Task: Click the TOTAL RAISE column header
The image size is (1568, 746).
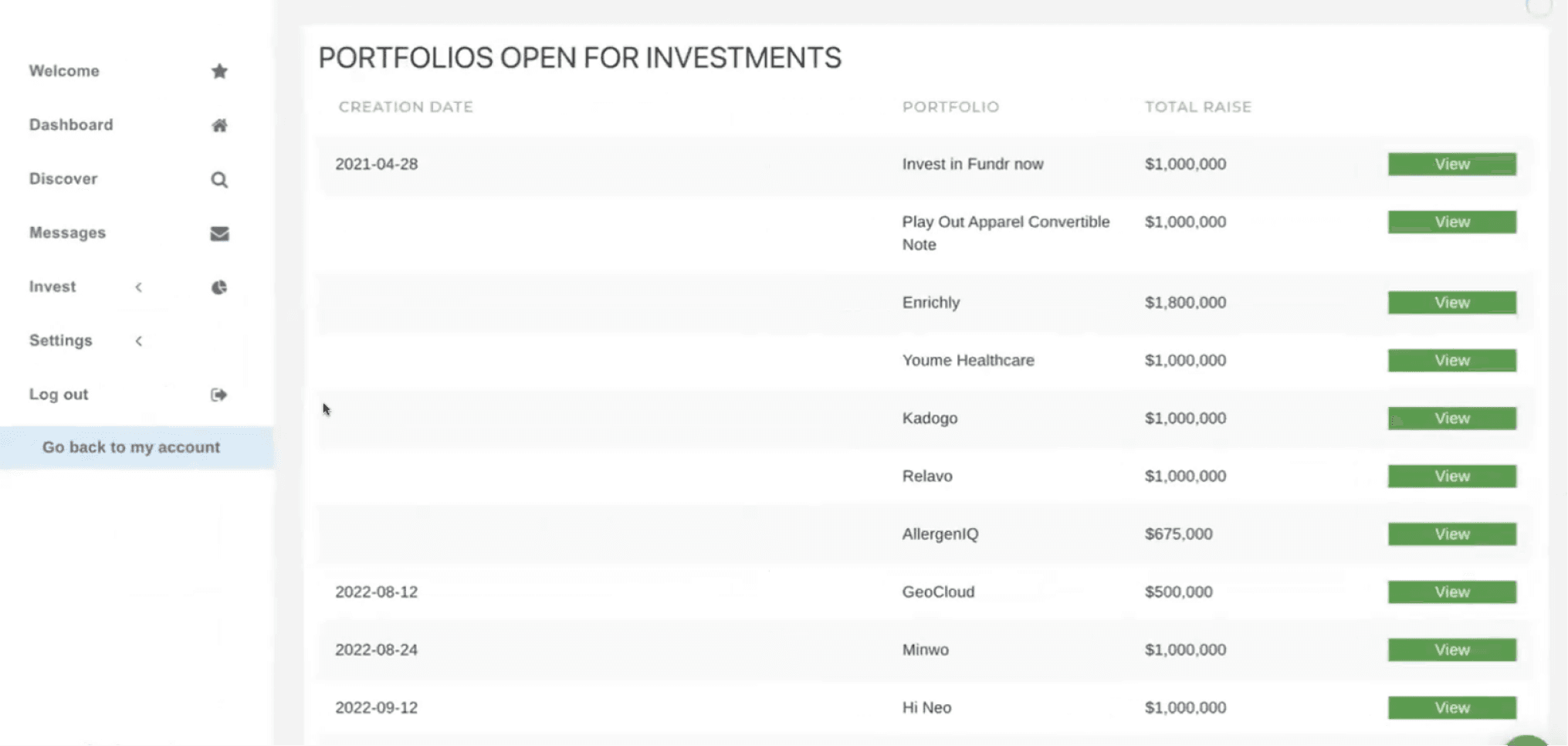Action: pyautogui.click(x=1197, y=107)
